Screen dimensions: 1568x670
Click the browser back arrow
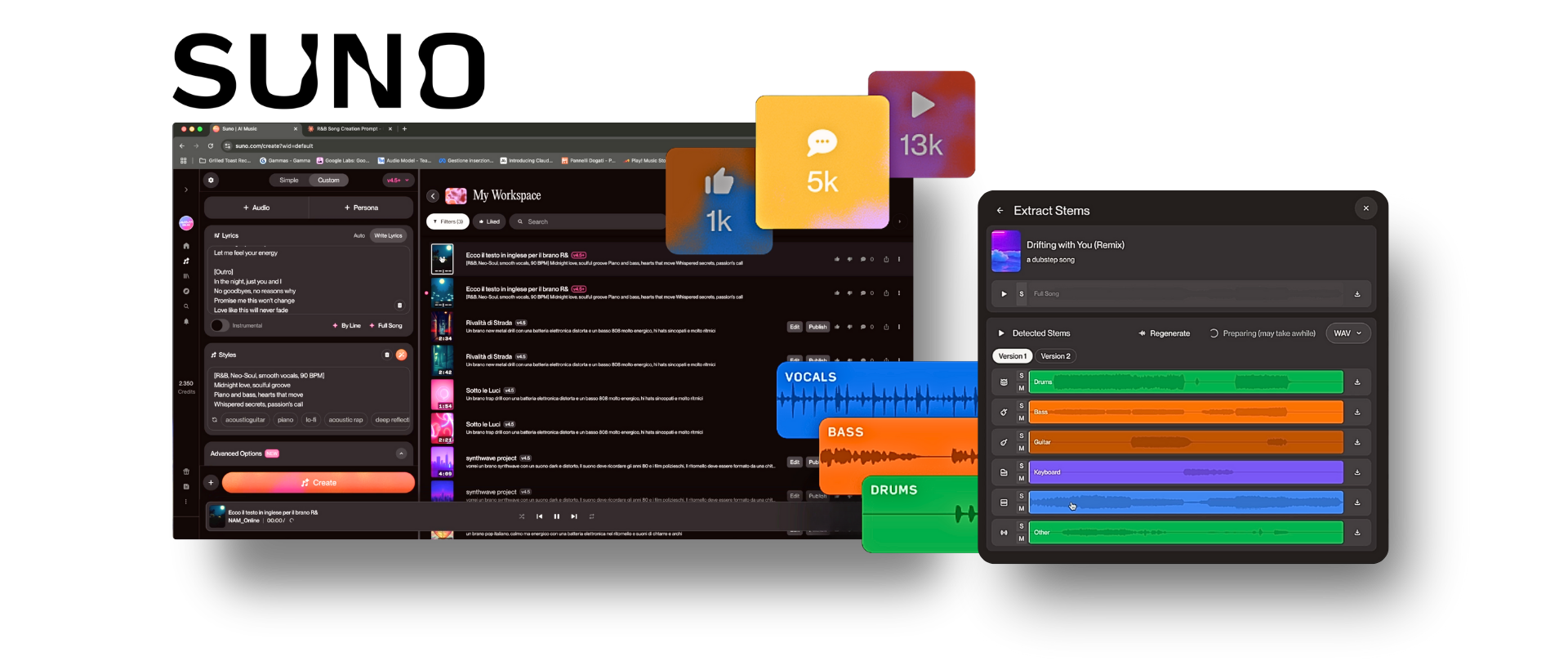point(182,146)
